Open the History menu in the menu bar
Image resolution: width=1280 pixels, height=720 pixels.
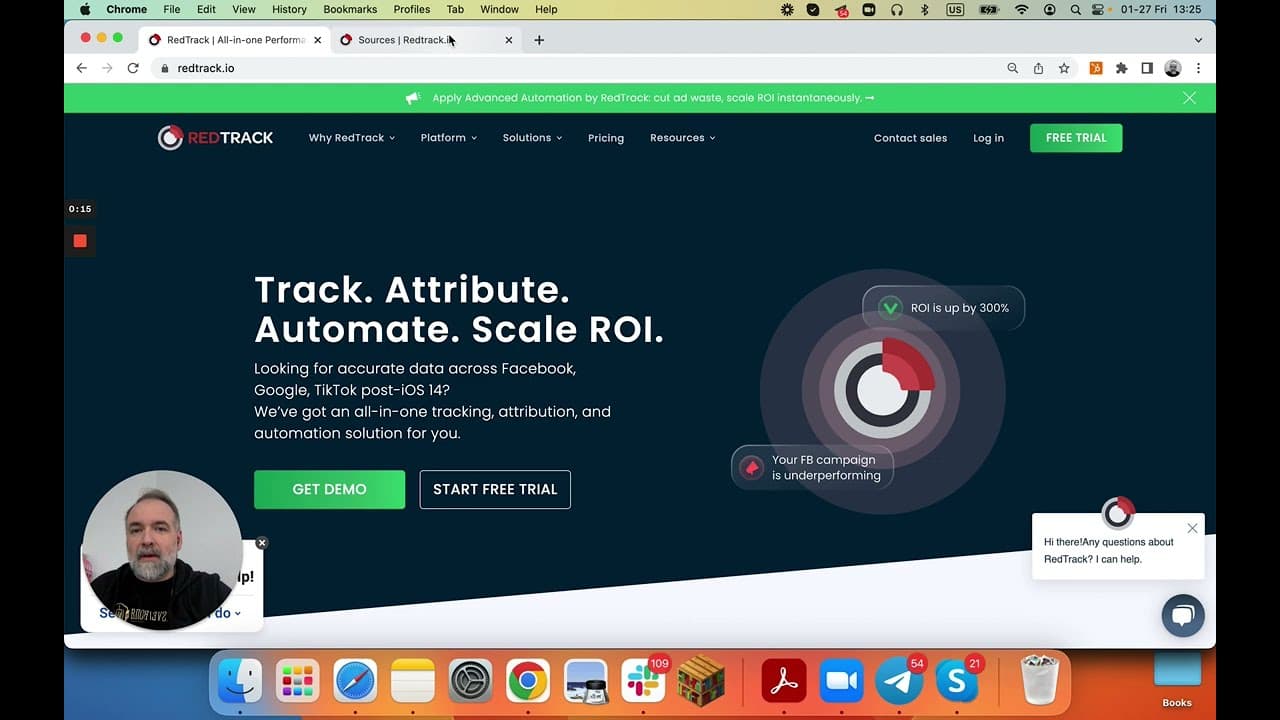pyautogui.click(x=289, y=10)
